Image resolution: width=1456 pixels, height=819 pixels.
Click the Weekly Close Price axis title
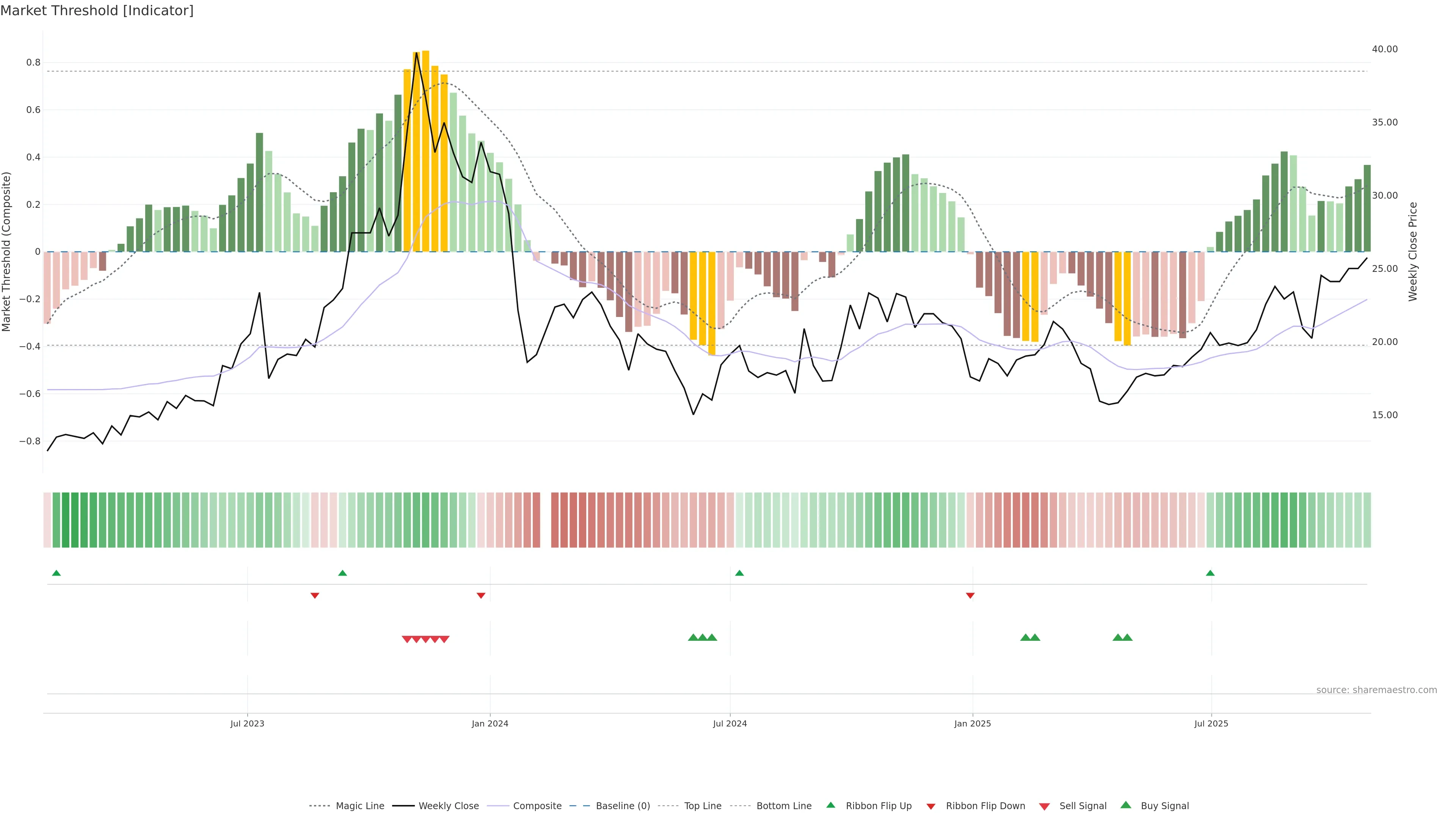tap(1413, 251)
